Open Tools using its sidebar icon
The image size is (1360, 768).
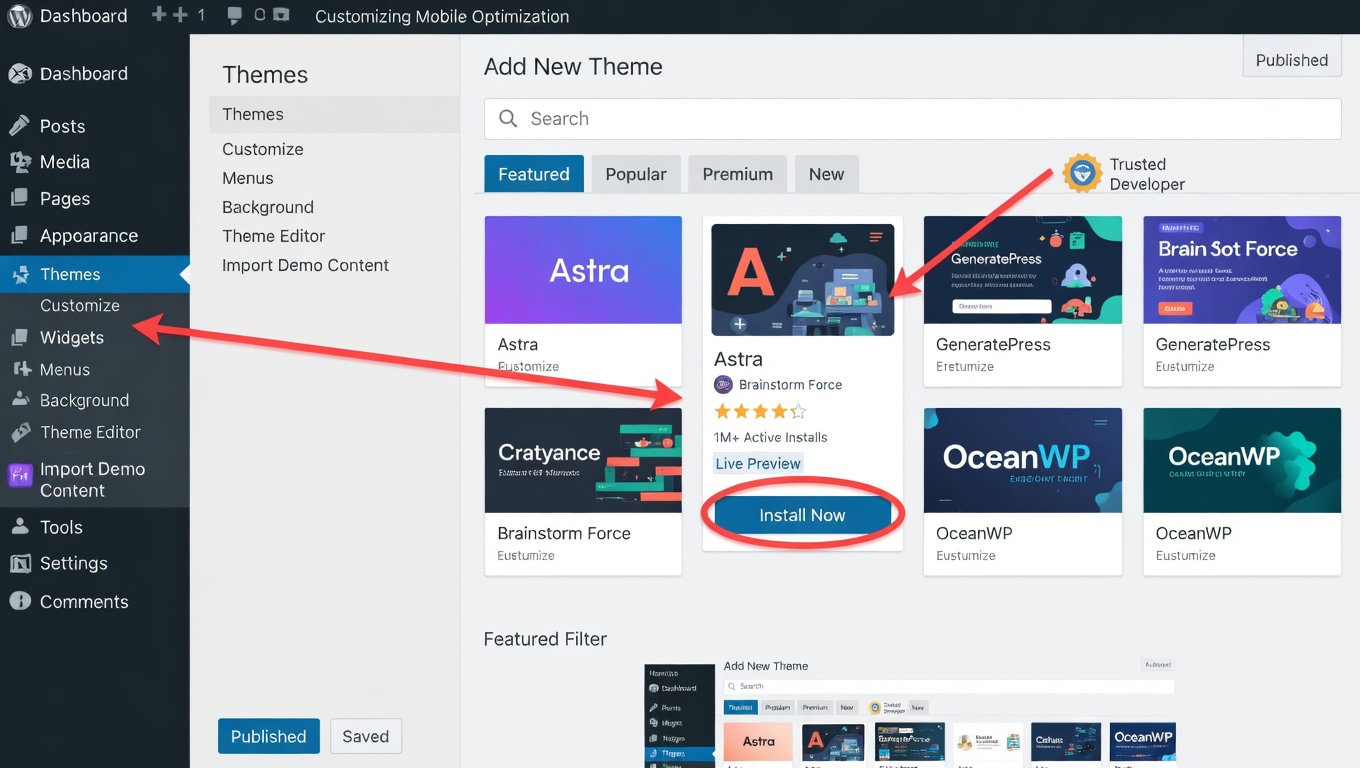coord(19,527)
